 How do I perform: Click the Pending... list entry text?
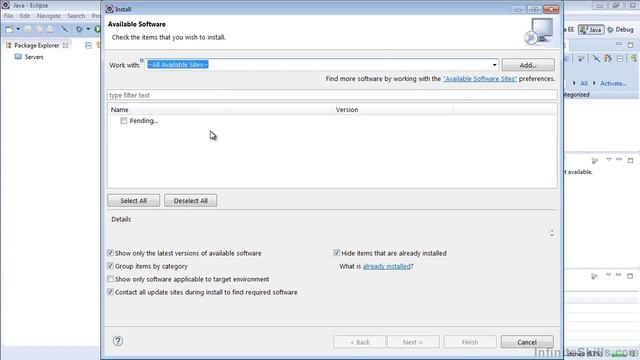click(144, 121)
